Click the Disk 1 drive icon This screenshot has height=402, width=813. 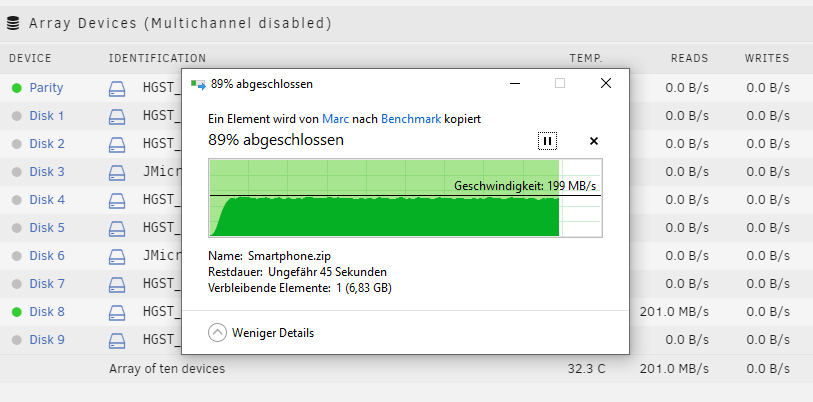point(117,116)
